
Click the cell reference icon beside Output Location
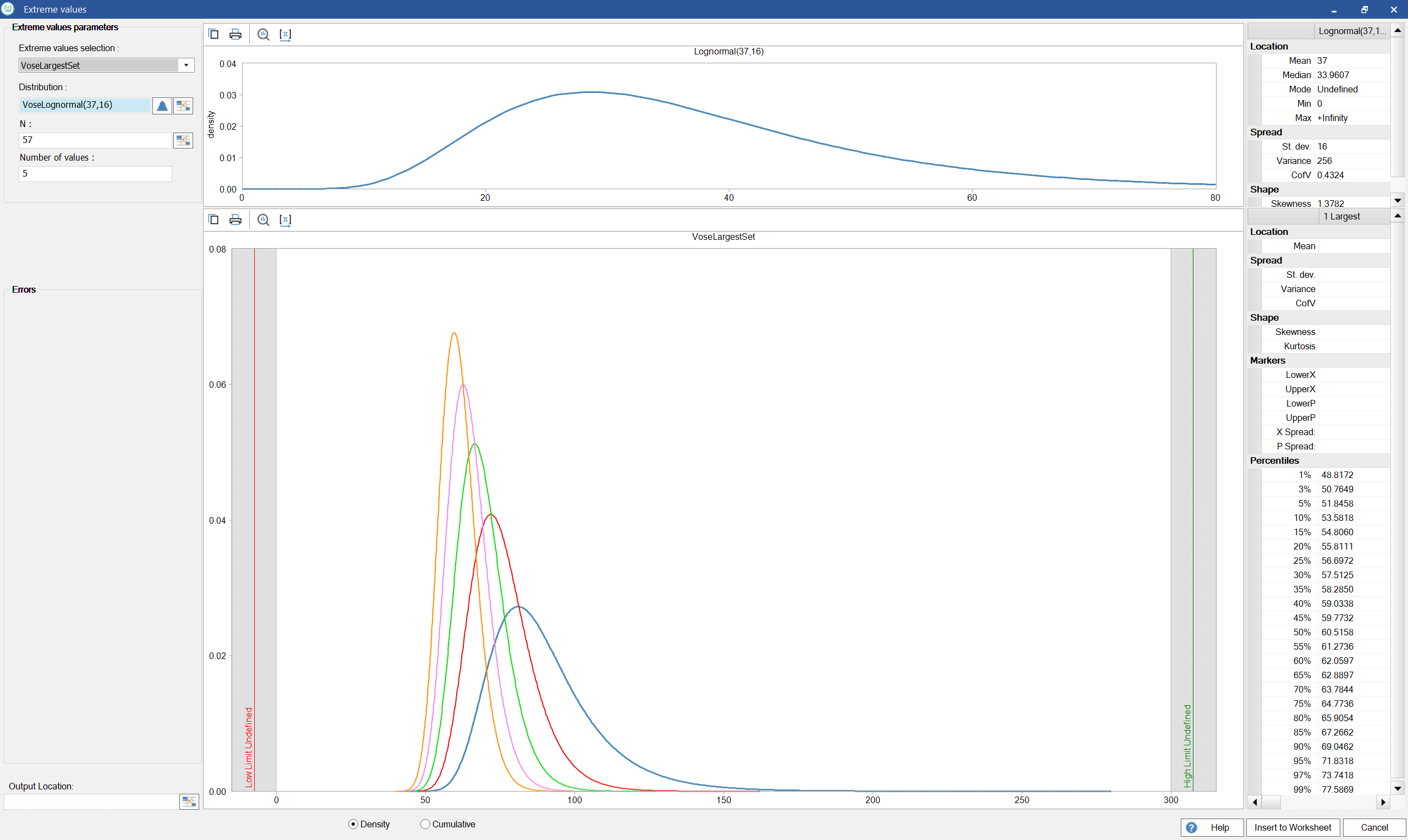(x=189, y=801)
